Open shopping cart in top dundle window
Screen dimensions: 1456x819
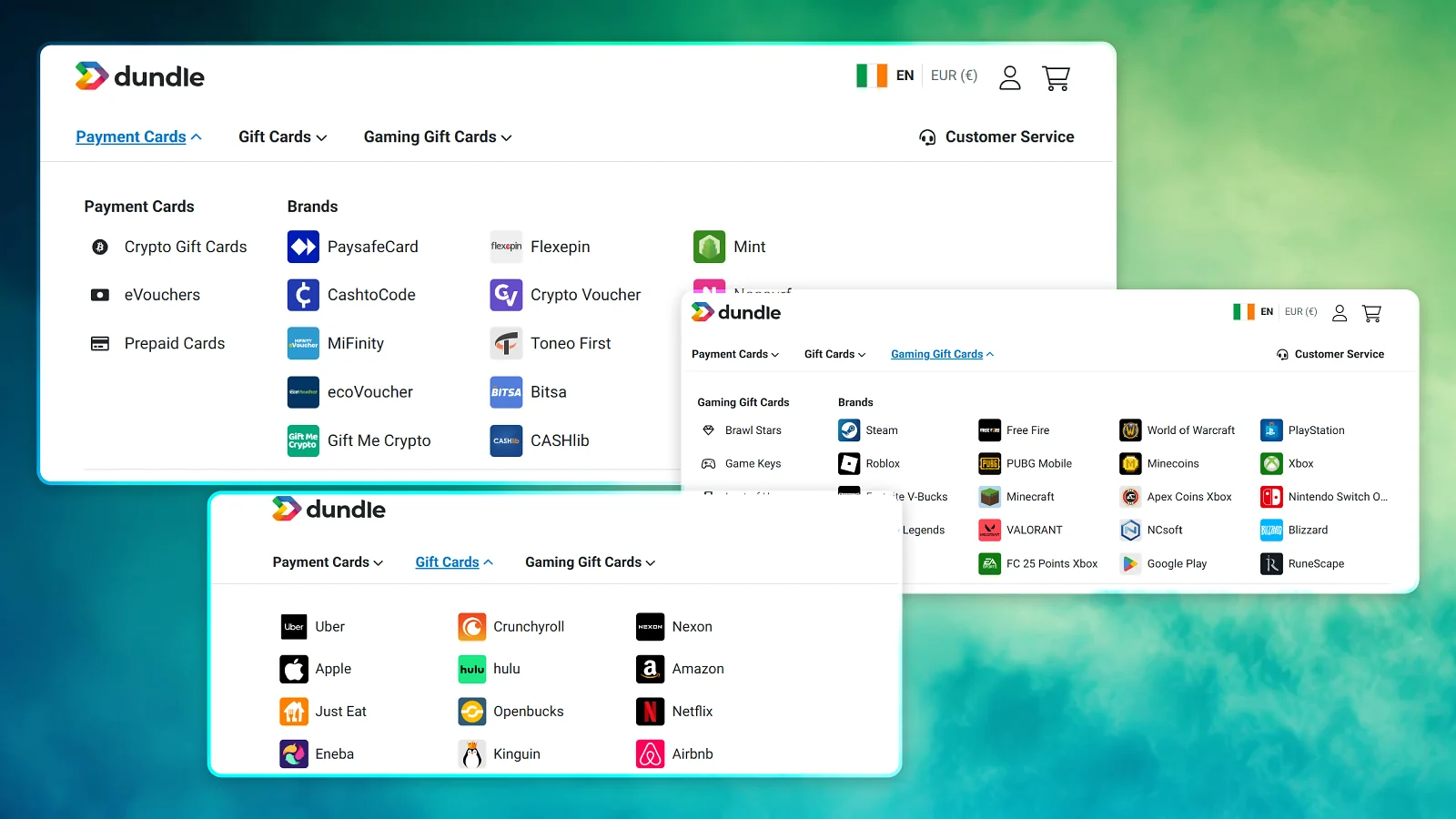1056,77
